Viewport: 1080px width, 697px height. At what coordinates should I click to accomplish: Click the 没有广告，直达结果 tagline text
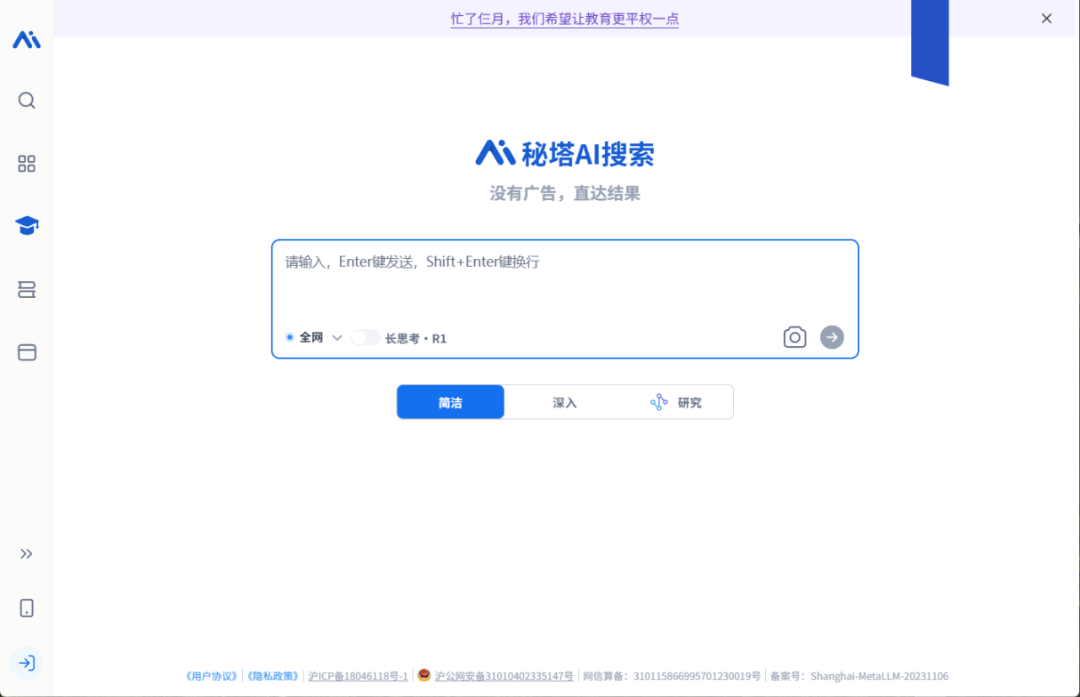565,194
